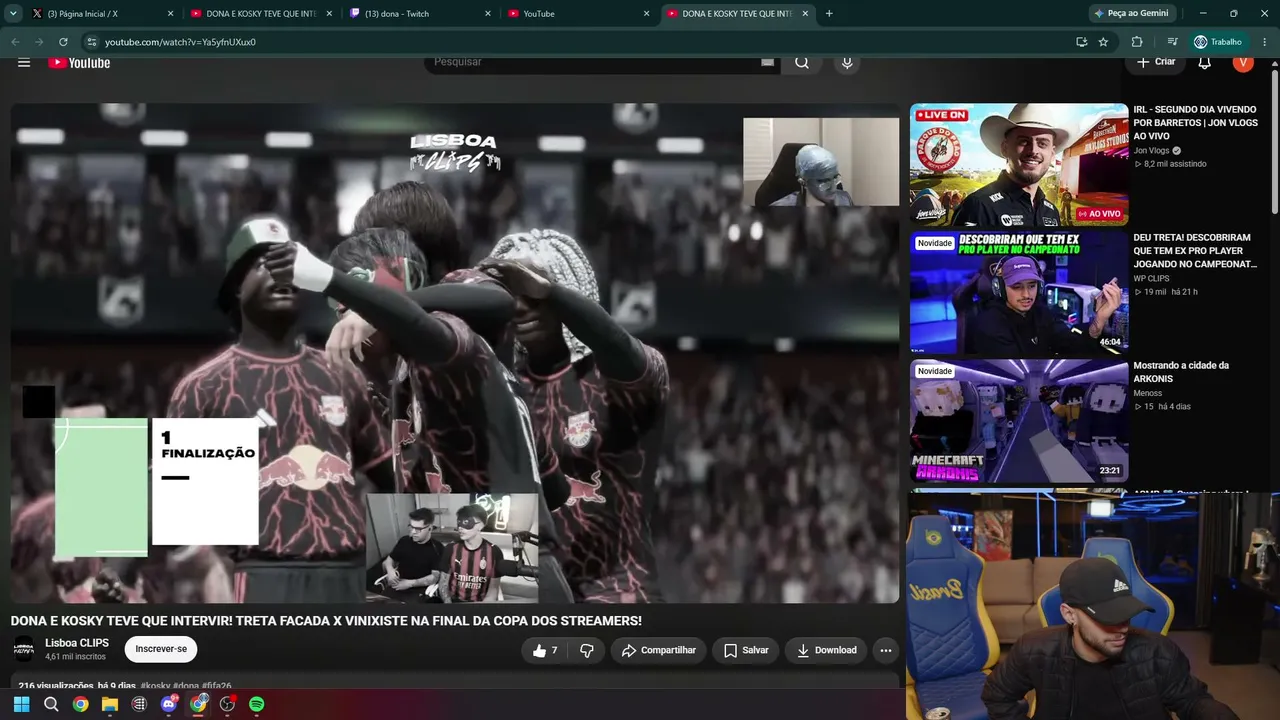
Task: Click the YouTube search magnifier button
Action: [x=802, y=62]
